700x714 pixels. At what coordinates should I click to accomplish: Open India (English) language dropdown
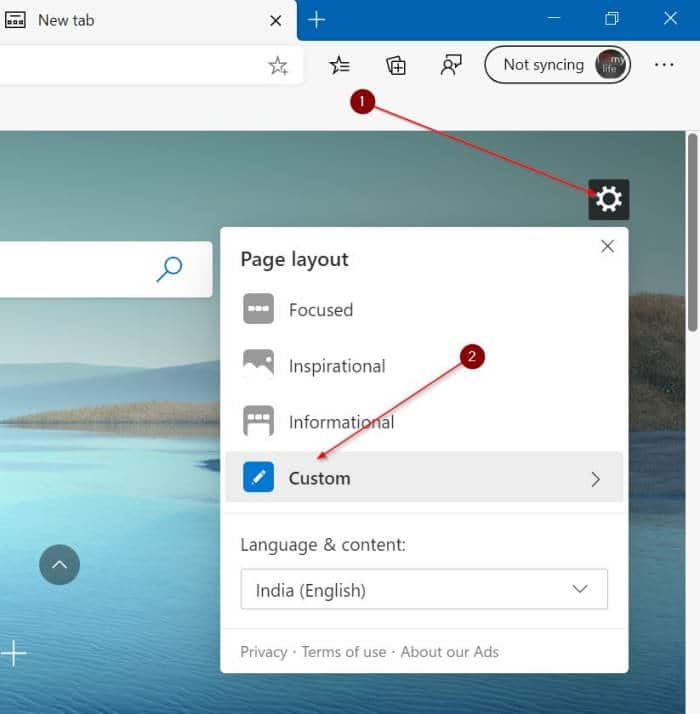[424, 589]
